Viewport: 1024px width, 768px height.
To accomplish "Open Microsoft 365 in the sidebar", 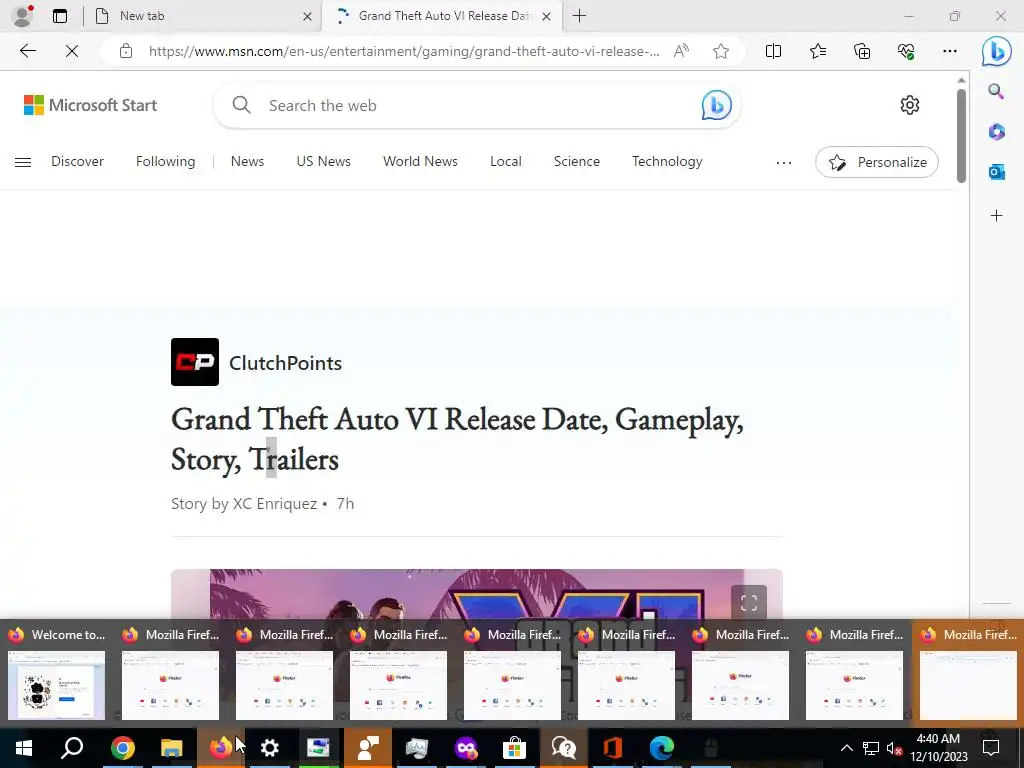I will pos(996,132).
